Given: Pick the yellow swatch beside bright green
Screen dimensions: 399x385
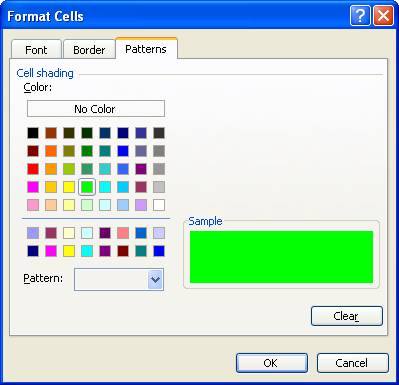Looking at the screenshot, I should [69, 187].
